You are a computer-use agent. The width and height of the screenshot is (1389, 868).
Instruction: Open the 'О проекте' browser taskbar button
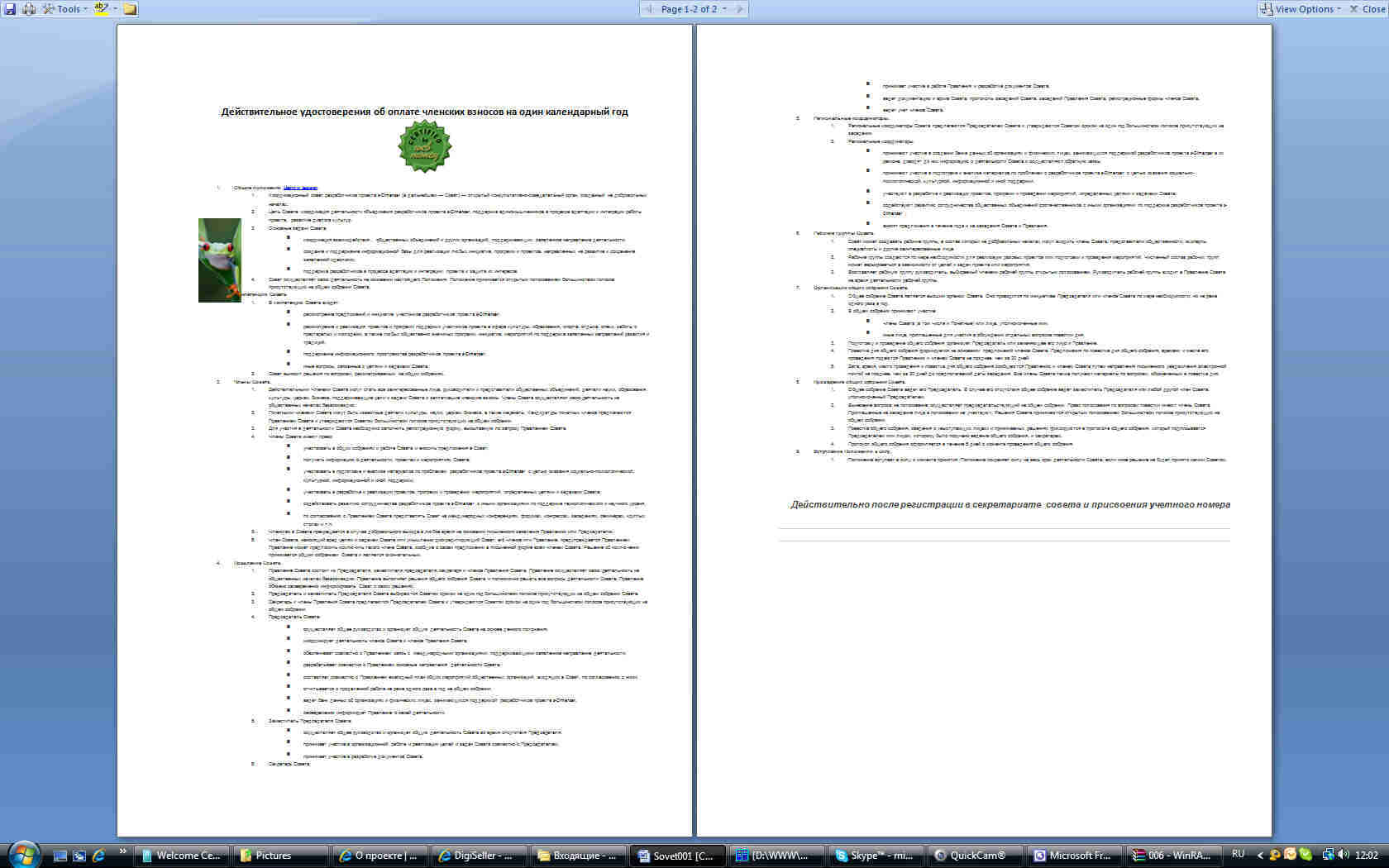[x=379, y=856]
